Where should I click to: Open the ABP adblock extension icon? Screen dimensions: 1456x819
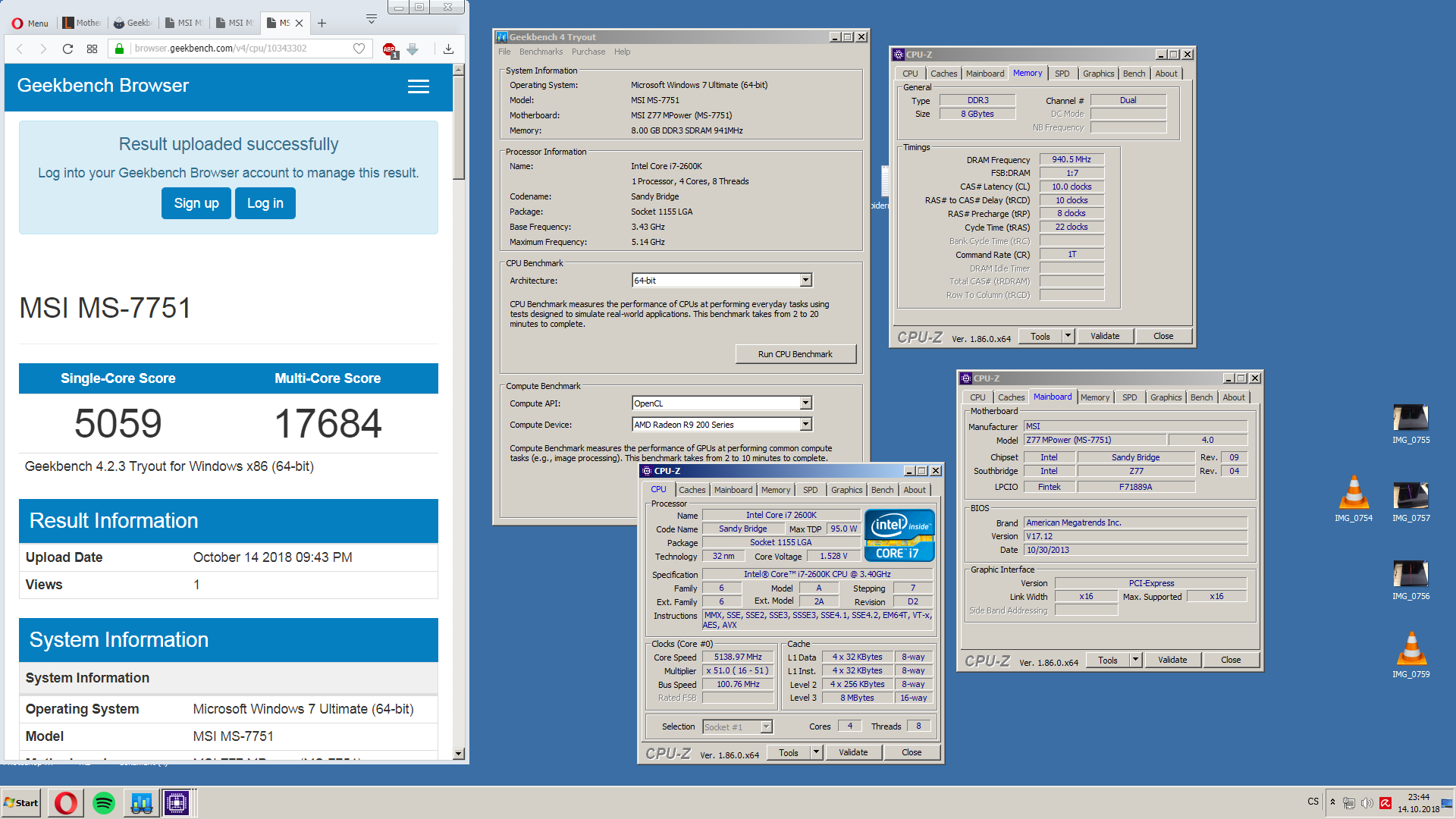(x=390, y=49)
